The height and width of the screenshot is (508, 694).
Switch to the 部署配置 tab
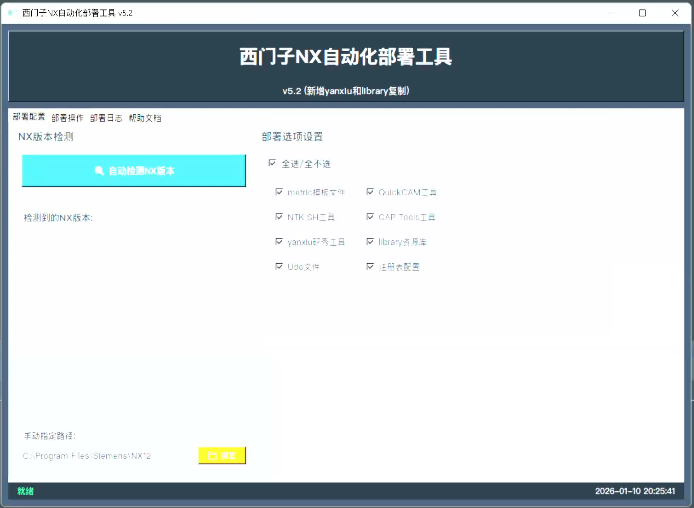click(x=29, y=117)
